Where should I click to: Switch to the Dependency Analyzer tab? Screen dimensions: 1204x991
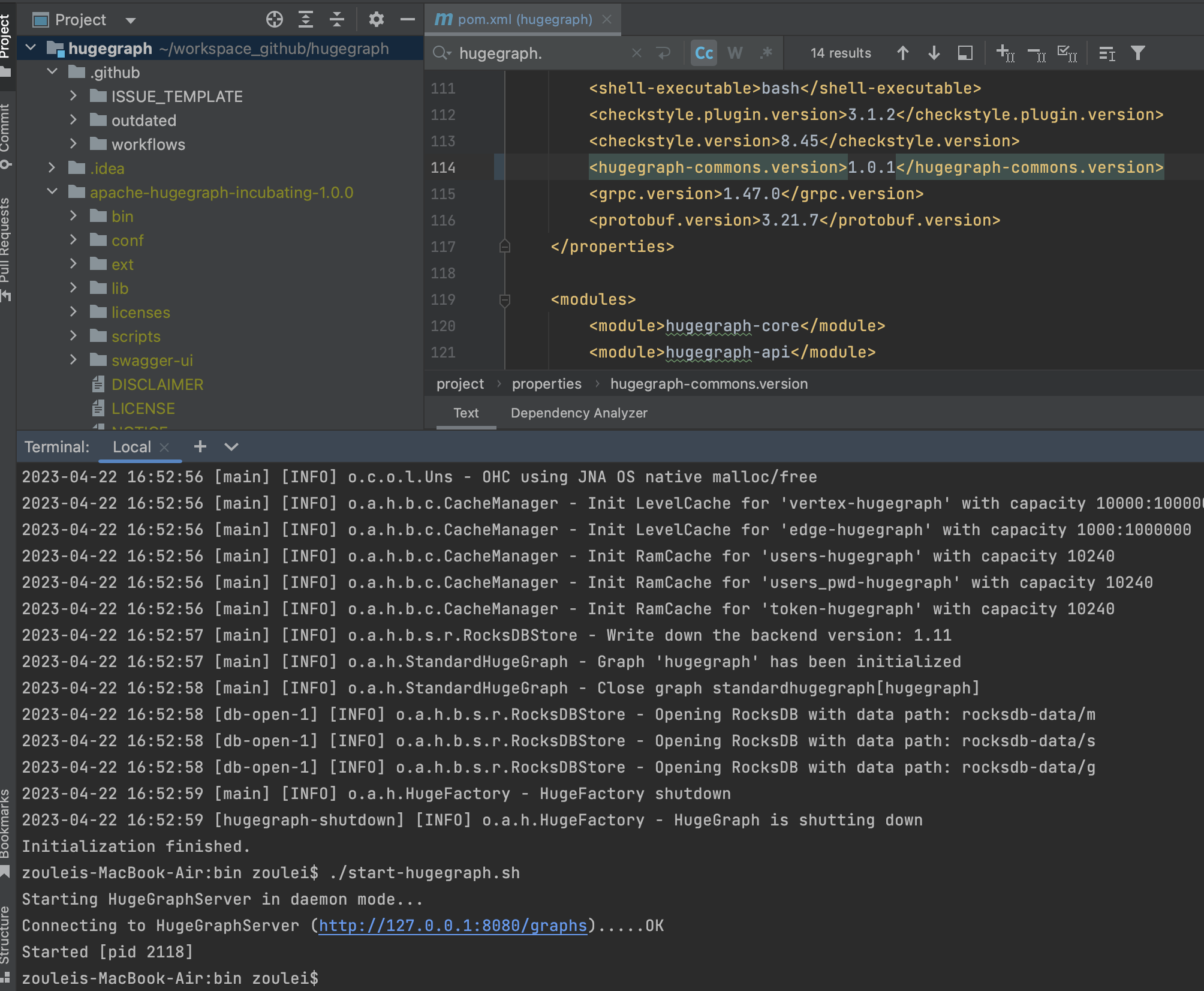point(579,413)
